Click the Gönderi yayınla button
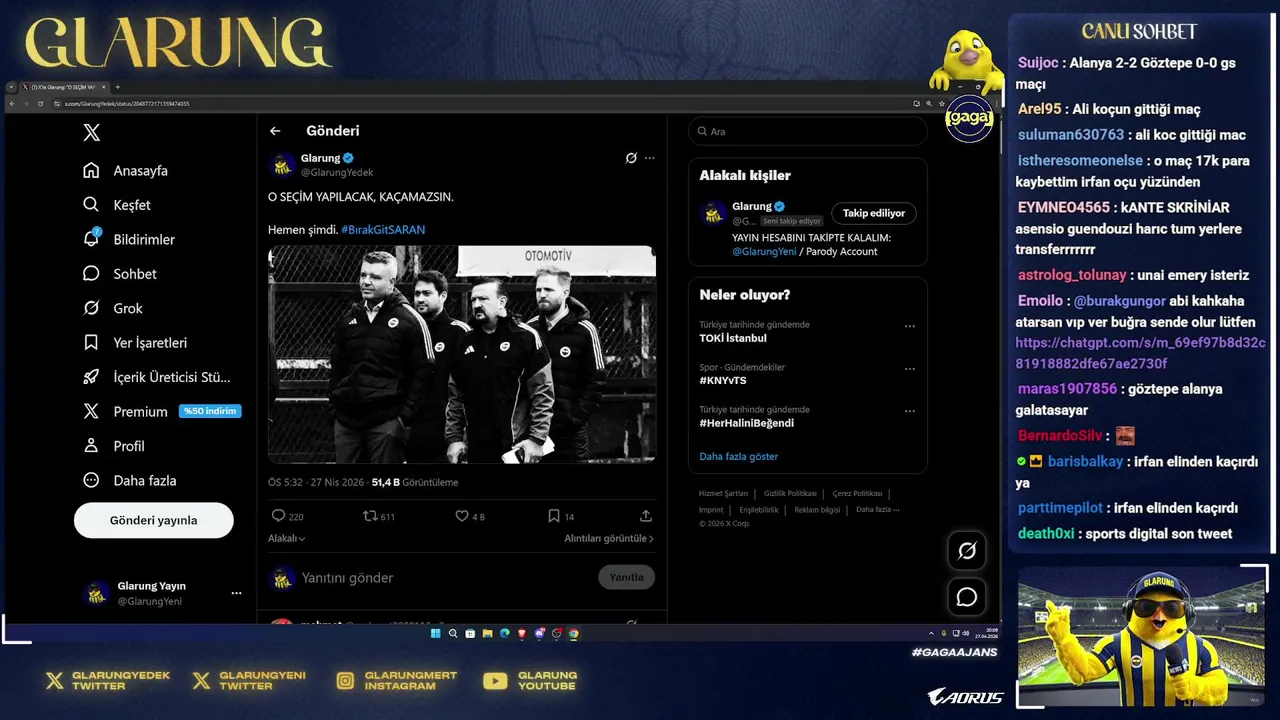The image size is (1280, 720). coord(154,520)
